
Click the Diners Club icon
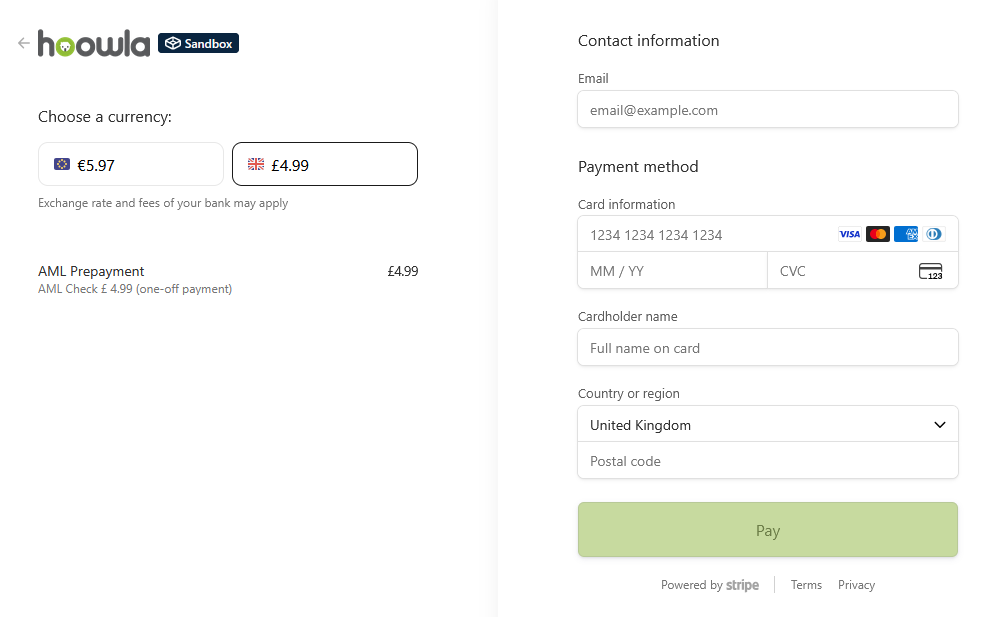(x=934, y=234)
